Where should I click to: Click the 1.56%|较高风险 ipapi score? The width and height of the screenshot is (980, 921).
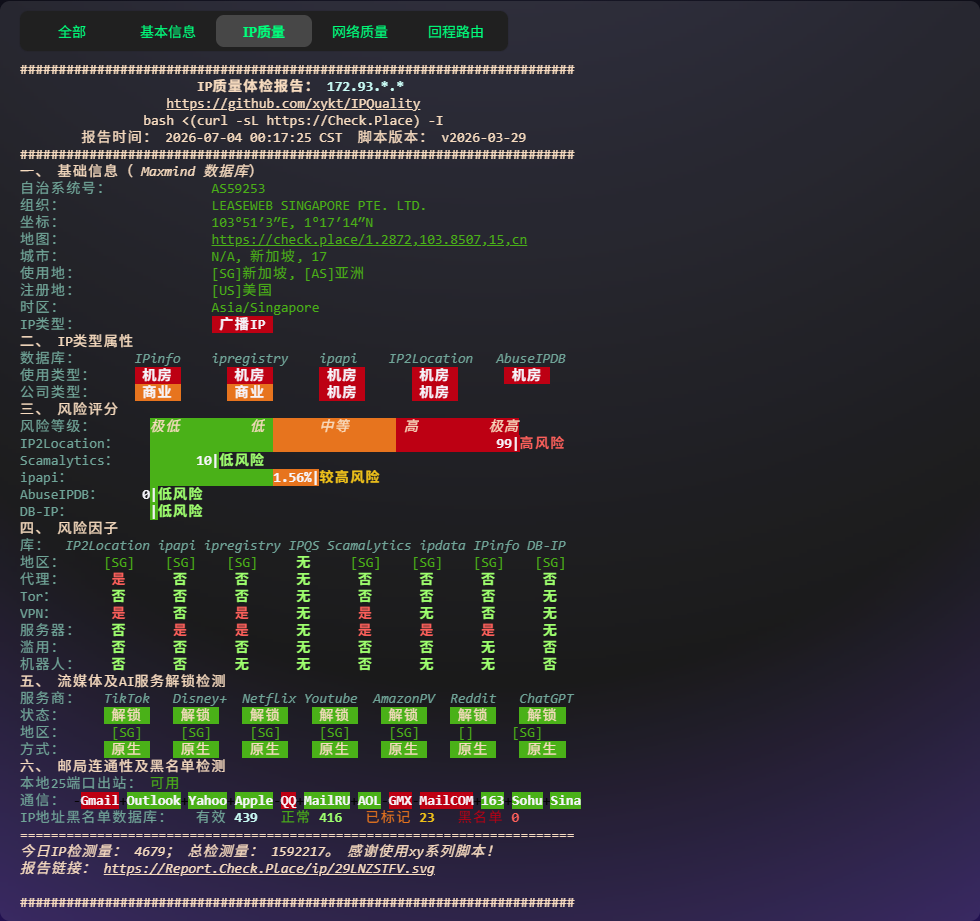tap(326, 477)
